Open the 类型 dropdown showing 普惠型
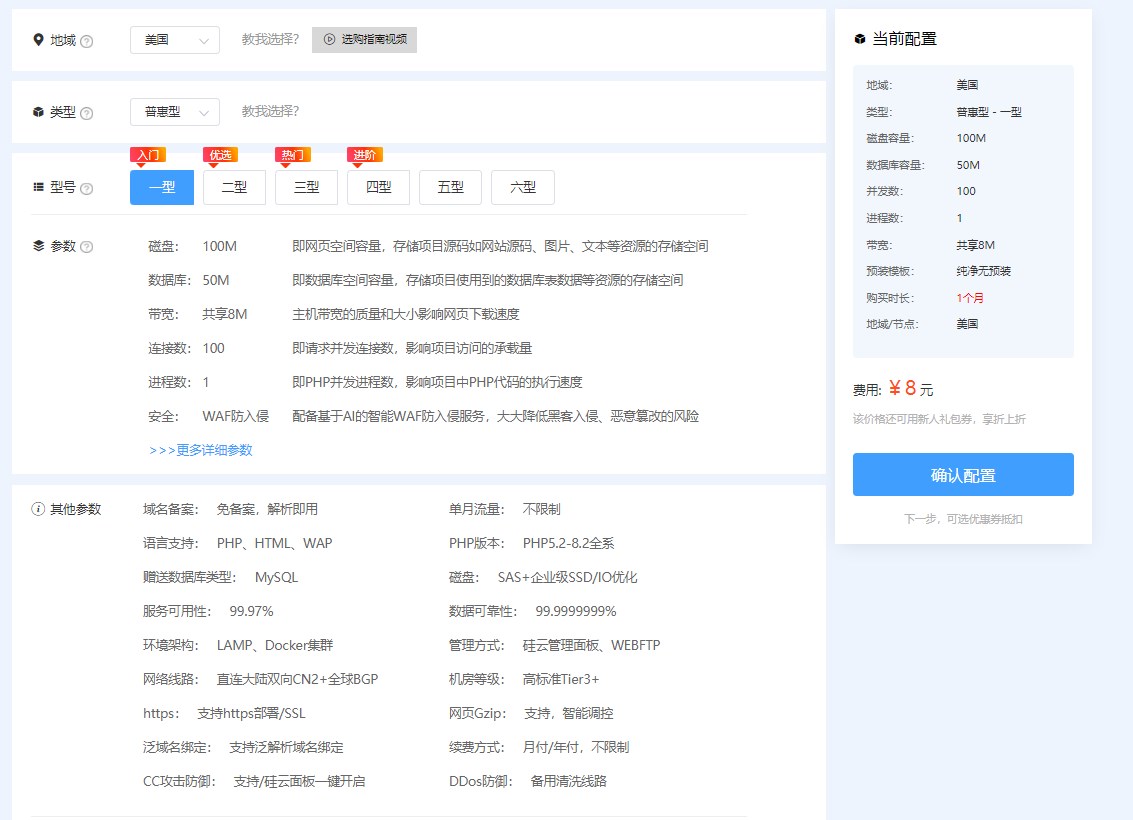This screenshot has width=1133, height=820. point(174,112)
